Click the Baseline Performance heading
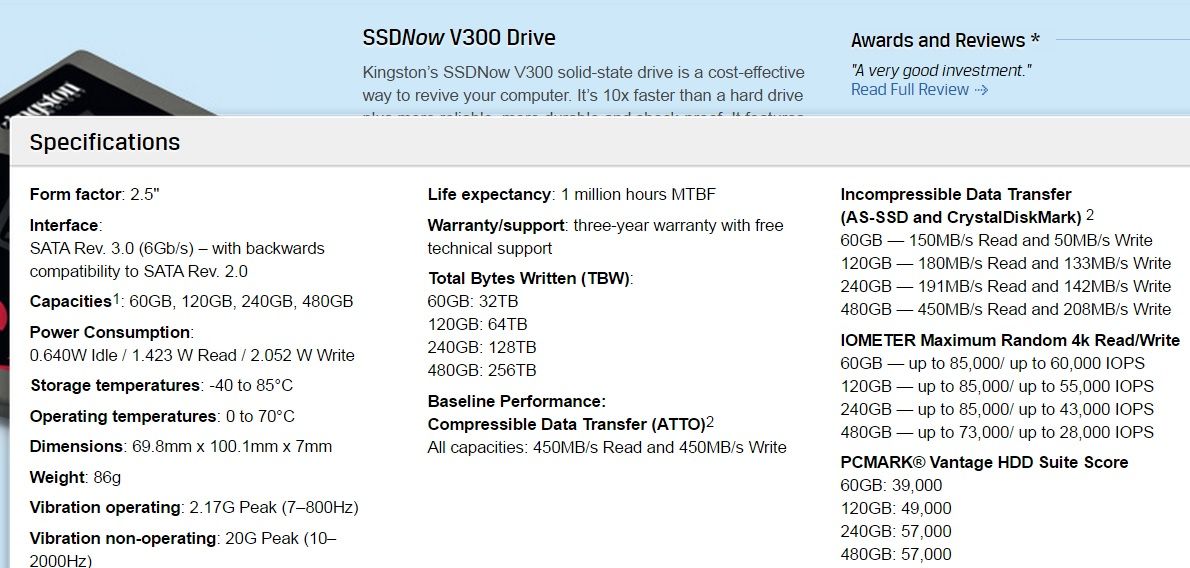The image size is (1190, 568). (517, 401)
